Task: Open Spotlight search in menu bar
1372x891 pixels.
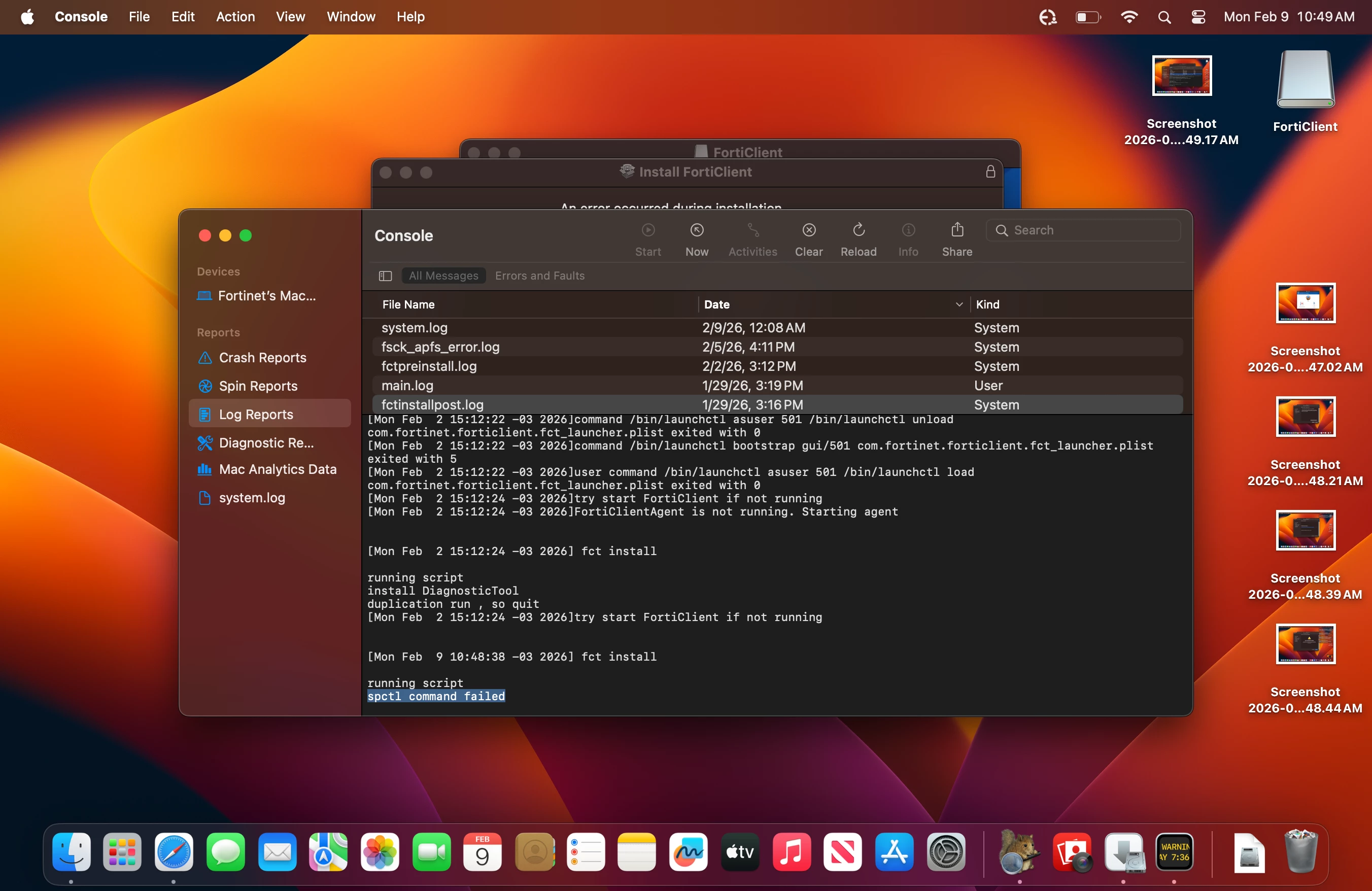Action: [1164, 17]
